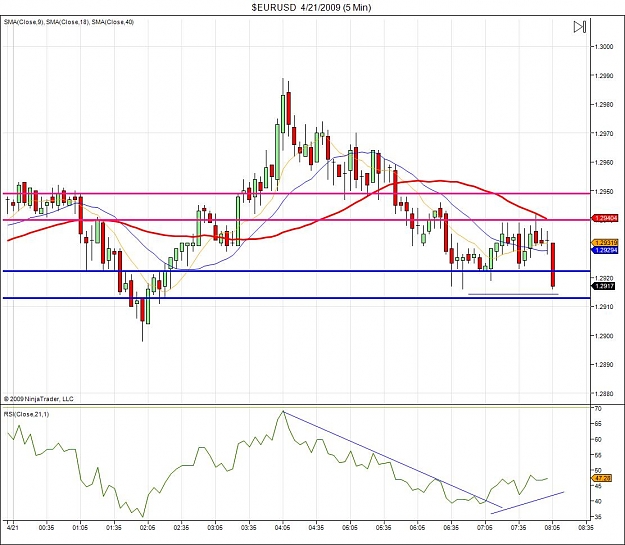Image resolution: width=625 pixels, height=545 pixels.
Task: Click the SMA(Close,40) indicator label
Action: pos(113,22)
